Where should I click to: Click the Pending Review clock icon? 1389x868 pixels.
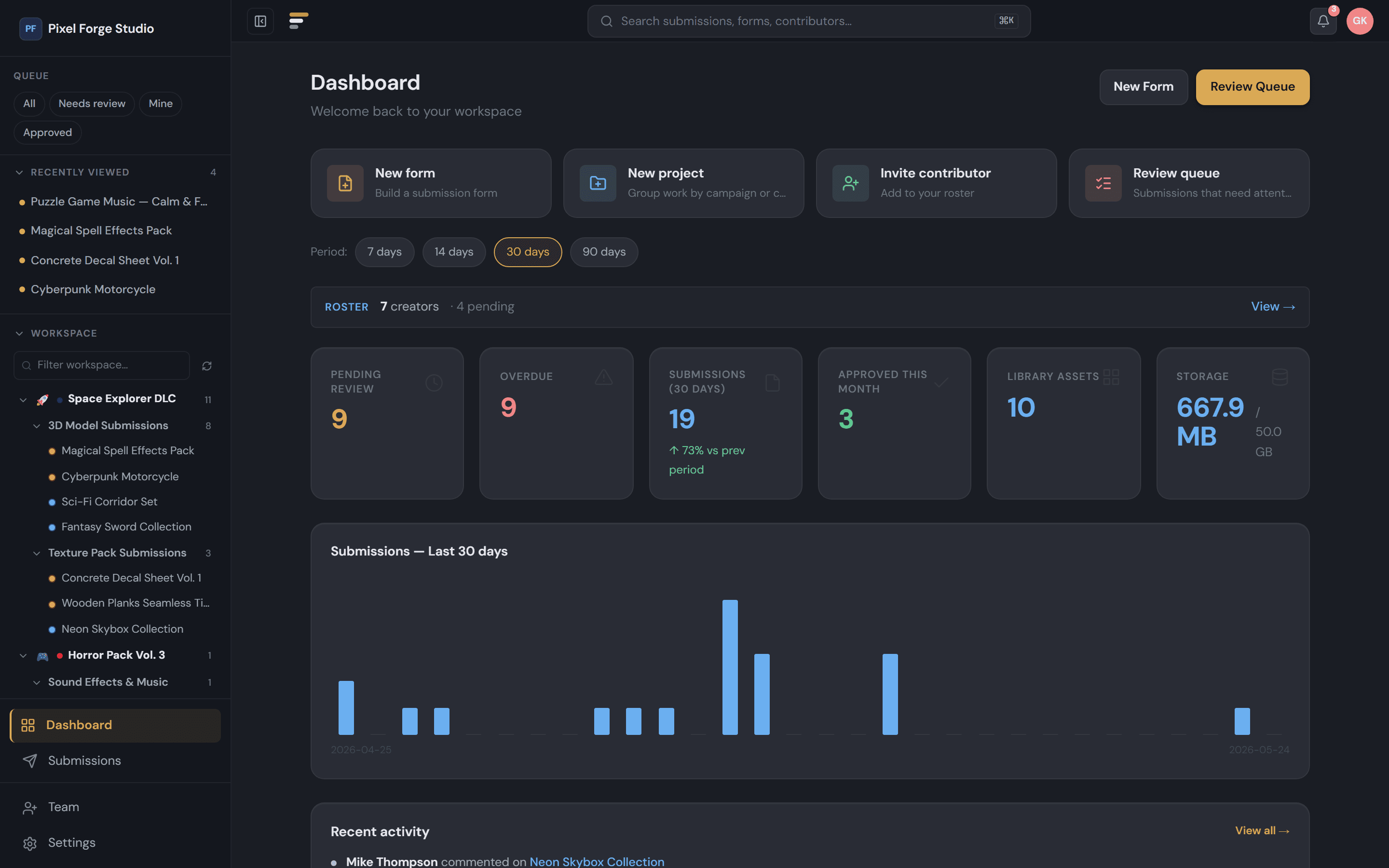[x=434, y=382]
